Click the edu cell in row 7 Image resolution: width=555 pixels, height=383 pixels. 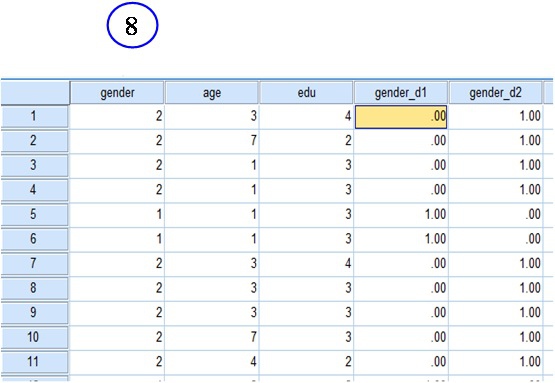point(307,264)
